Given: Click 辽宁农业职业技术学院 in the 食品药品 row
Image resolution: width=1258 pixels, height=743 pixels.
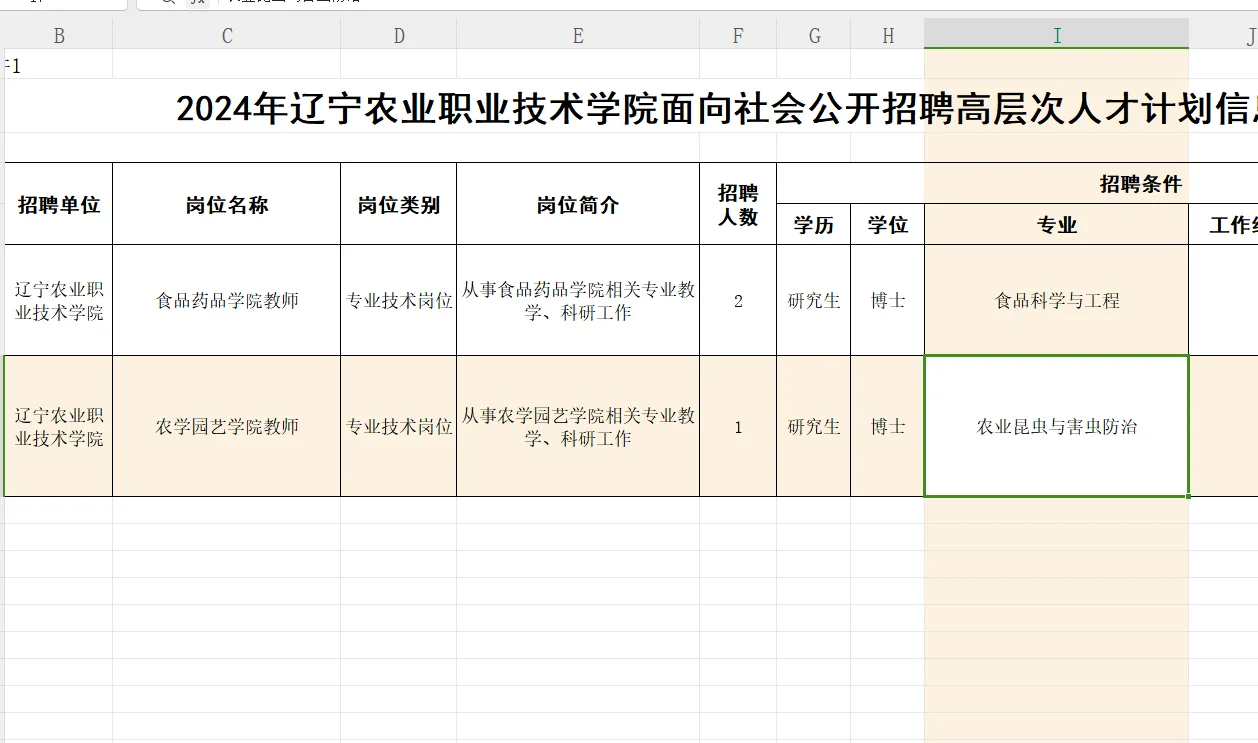Looking at the screenshot, I should (x=59, y=300).
